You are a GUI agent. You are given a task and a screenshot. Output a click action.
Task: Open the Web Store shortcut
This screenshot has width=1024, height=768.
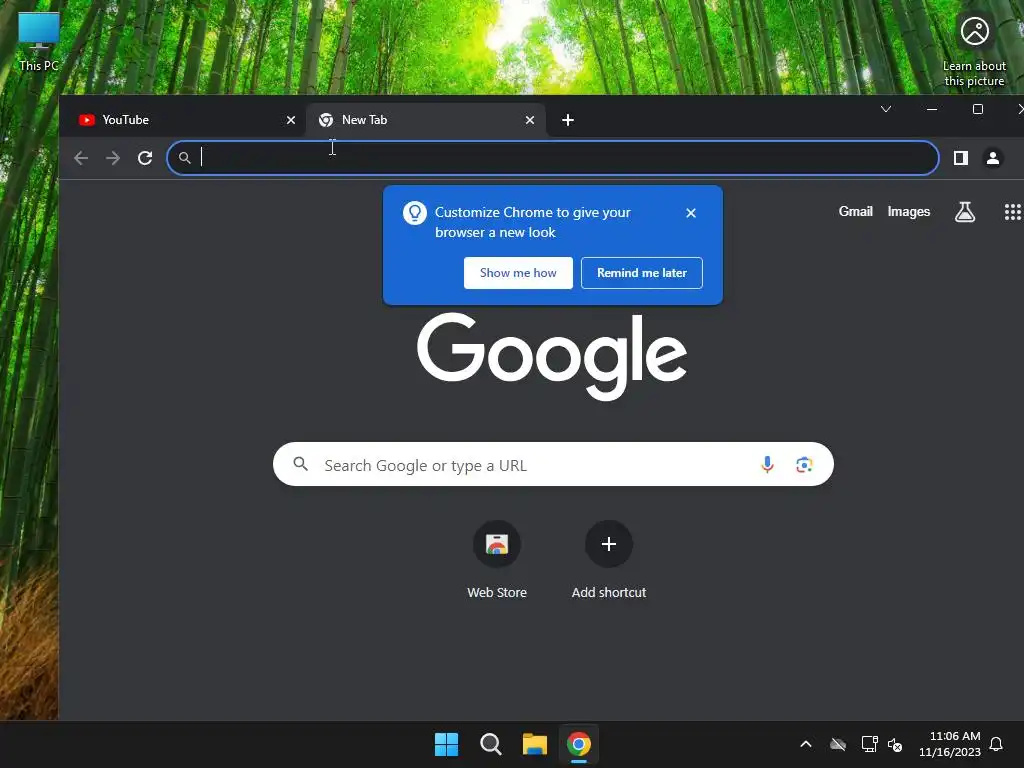pos(497,560)
